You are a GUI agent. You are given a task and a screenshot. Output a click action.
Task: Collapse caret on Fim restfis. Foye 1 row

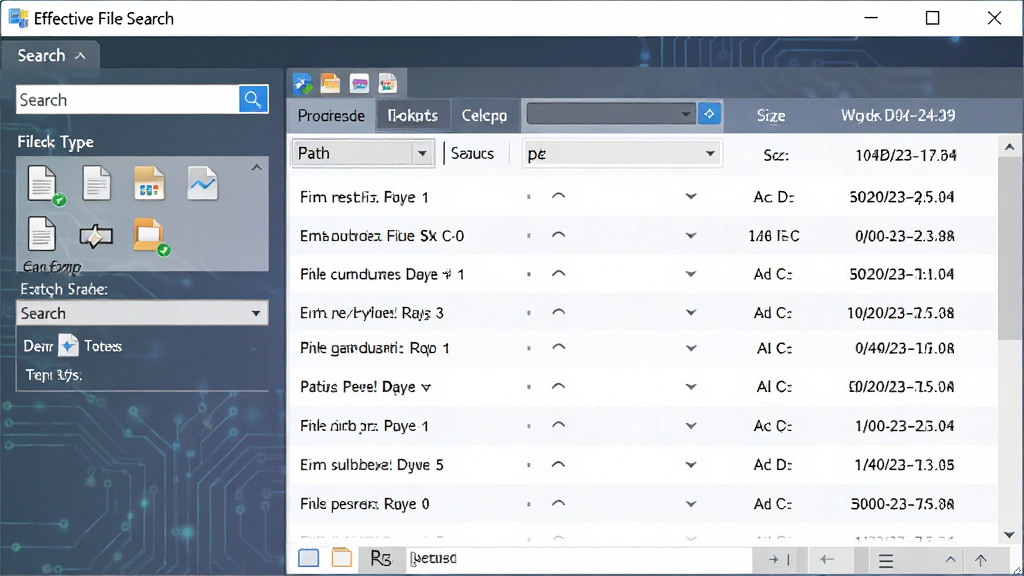click(558, 196)
